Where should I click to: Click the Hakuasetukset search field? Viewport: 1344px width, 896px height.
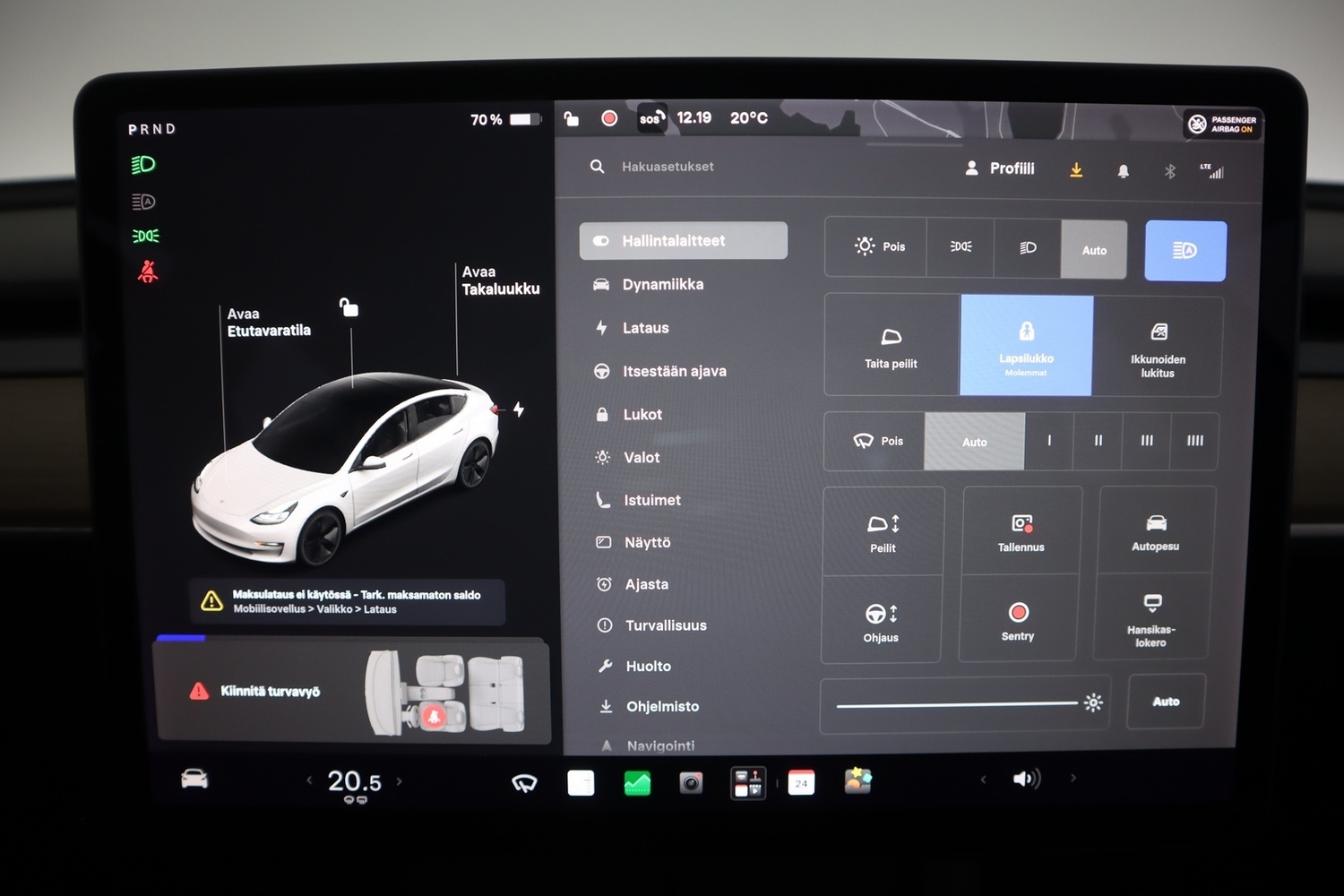[x=668, y=167]
